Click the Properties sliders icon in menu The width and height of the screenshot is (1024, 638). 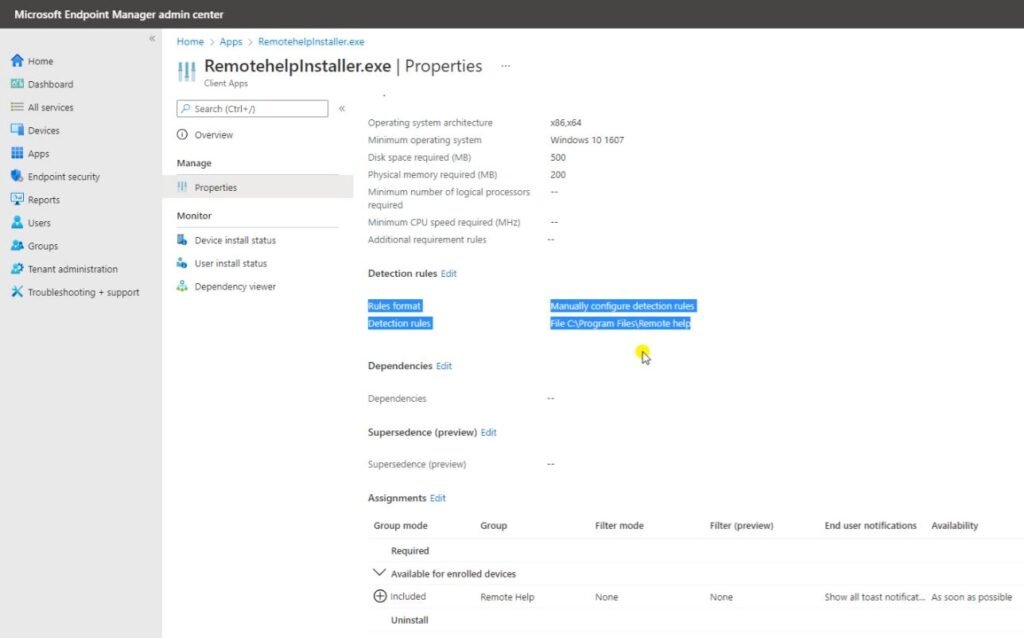182,187
